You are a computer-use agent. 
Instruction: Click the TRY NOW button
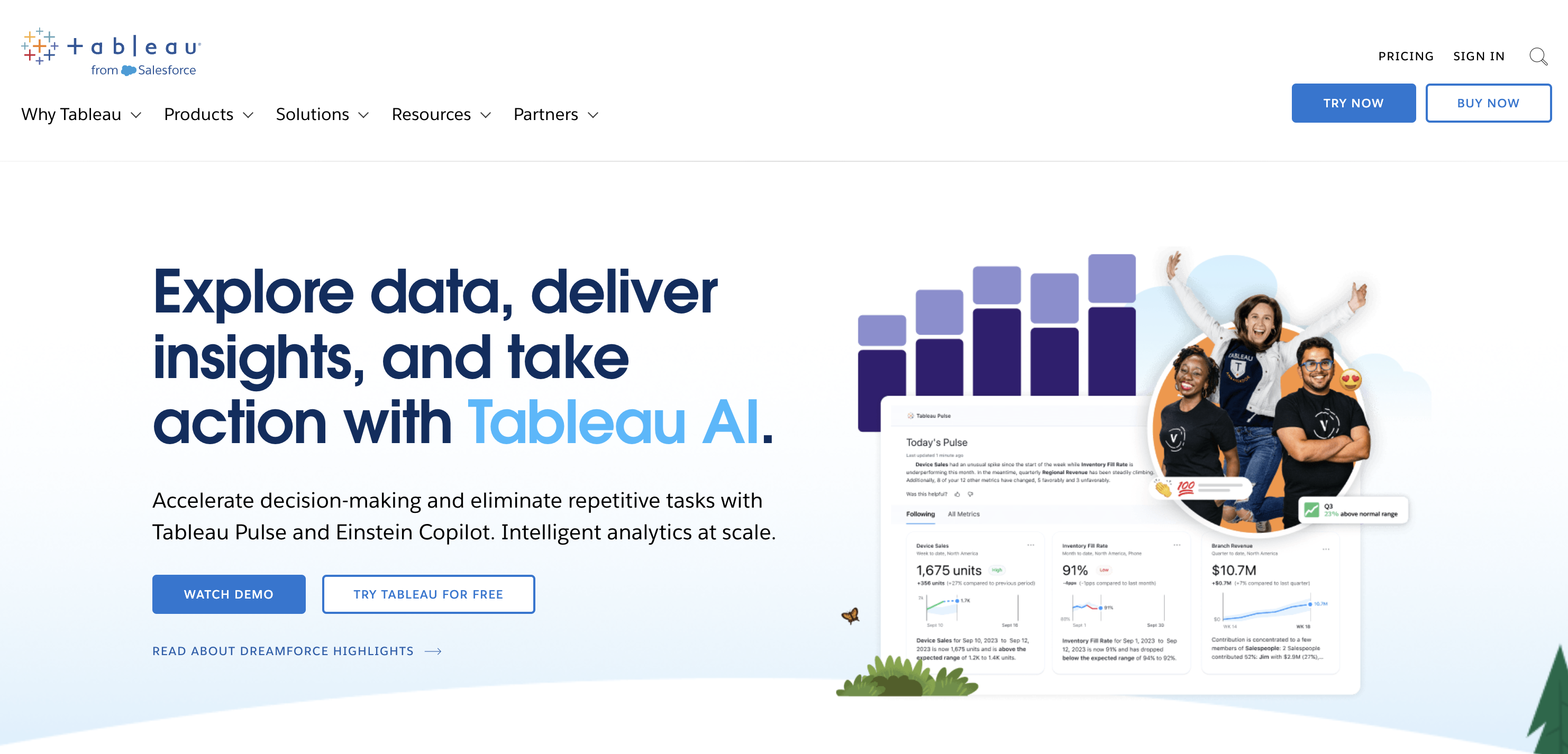click(1354, 102)
